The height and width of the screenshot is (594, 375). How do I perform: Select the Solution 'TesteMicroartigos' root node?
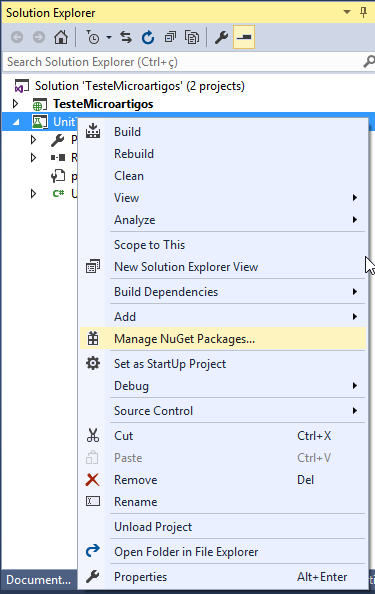140,86
